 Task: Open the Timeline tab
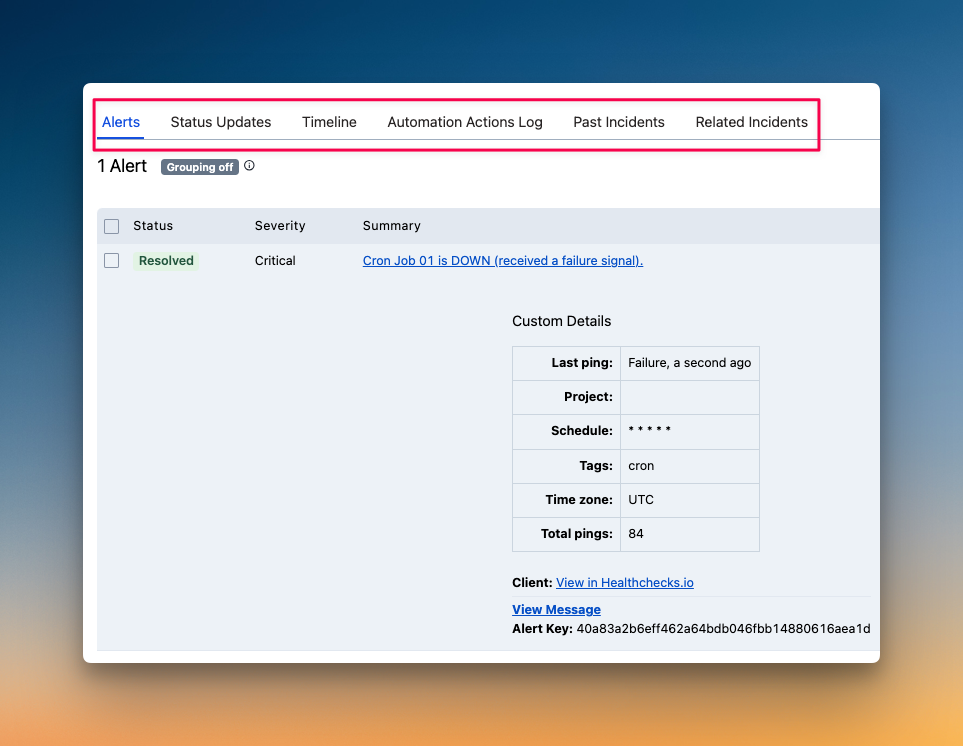[329, 122]
